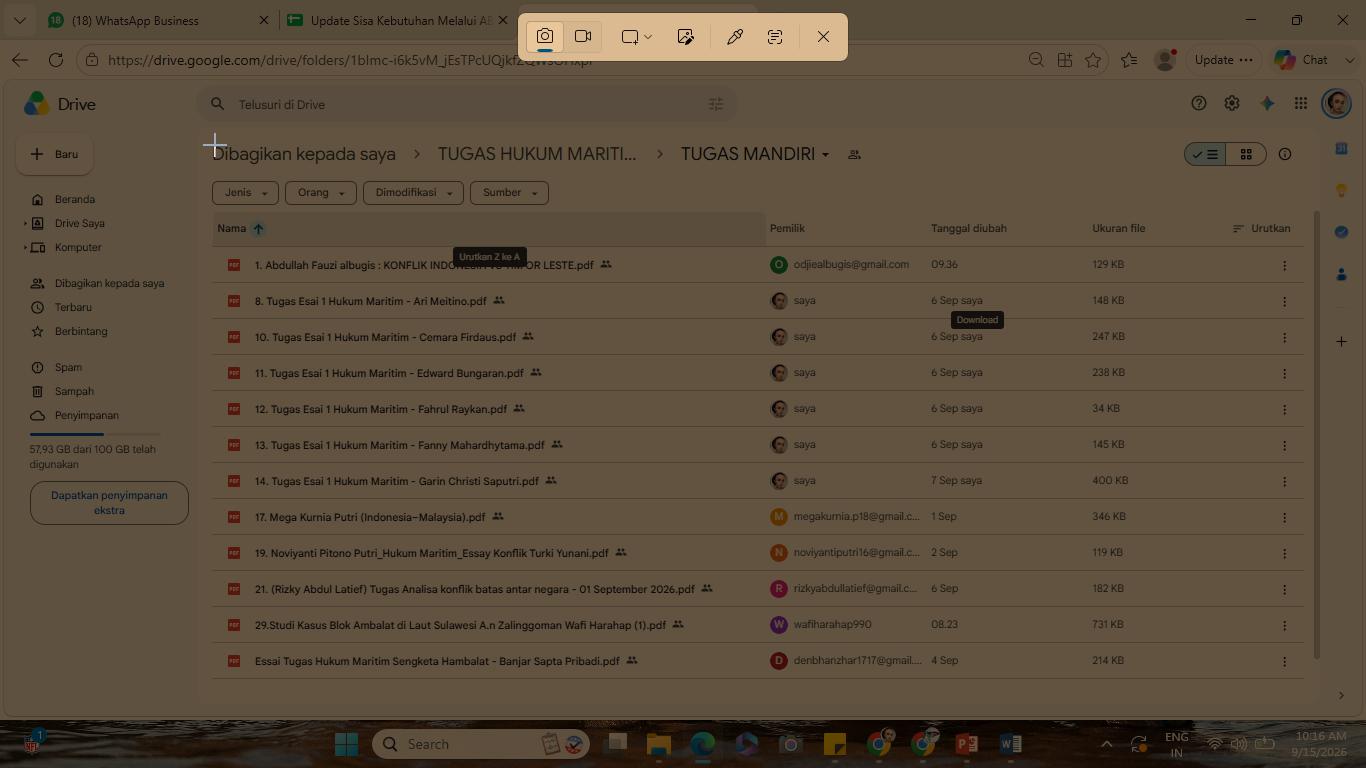Open the Jenis filter dropdown
This screenshot has height=768, width=1366.
click(x=245, y=193)
